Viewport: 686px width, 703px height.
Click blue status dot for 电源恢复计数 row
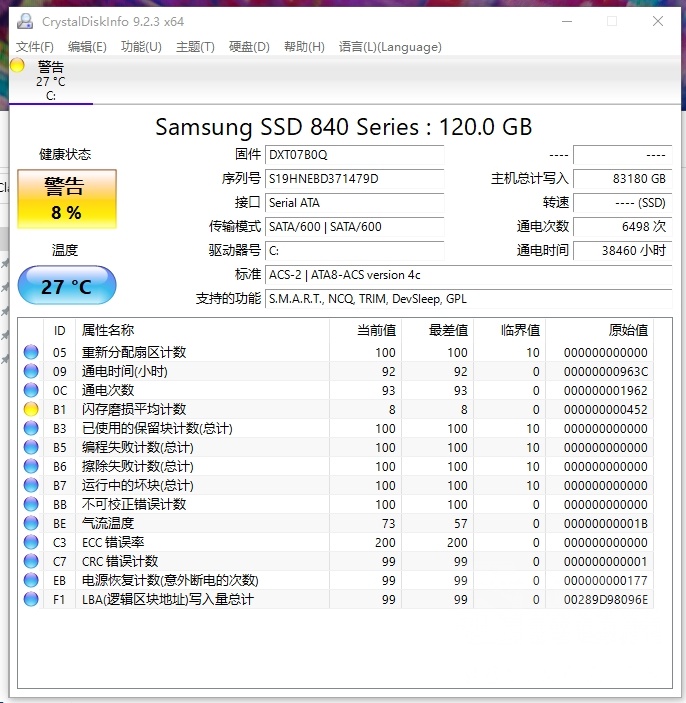(31, 580)
